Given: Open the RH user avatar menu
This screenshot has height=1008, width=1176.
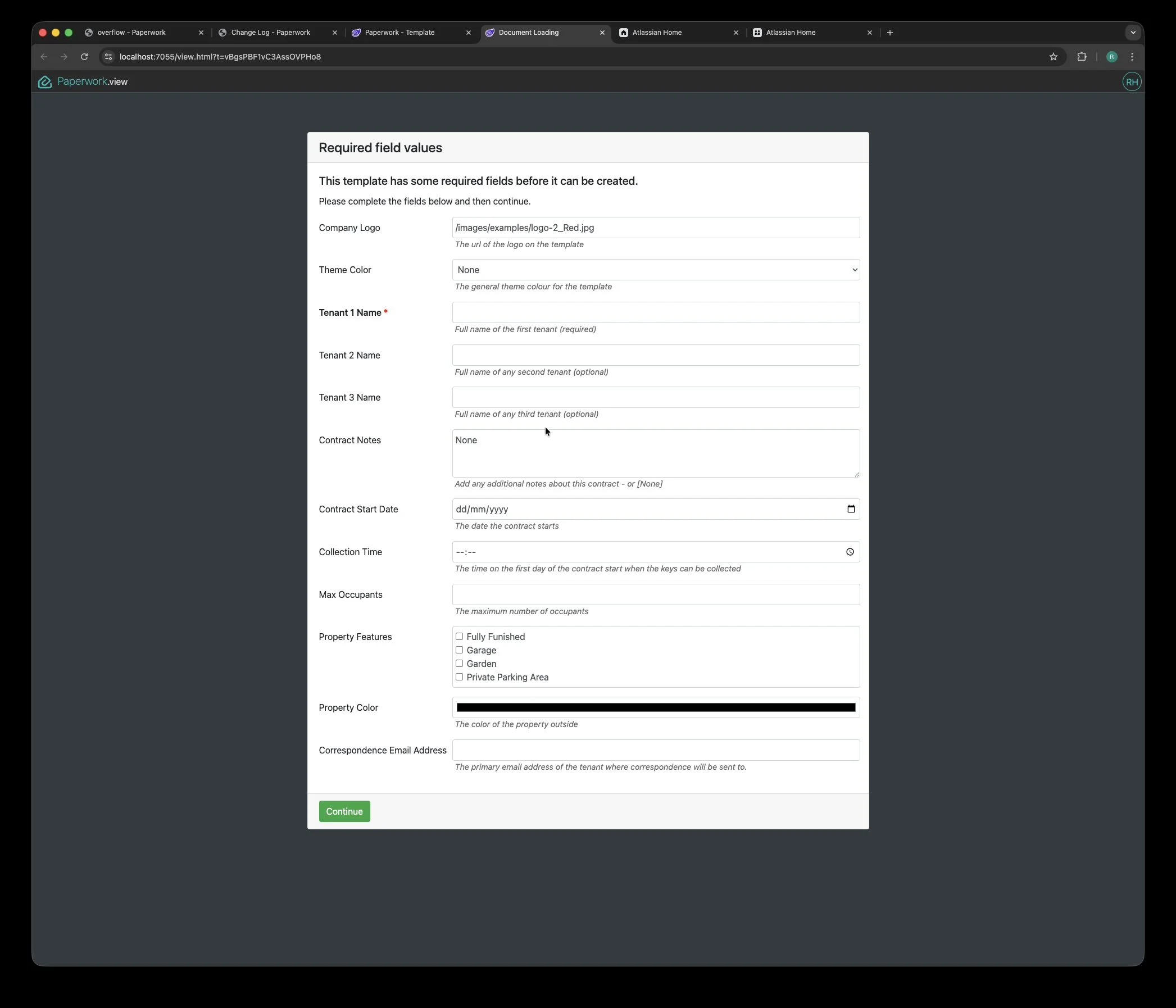Looking at the screenshot, I should (1131, 81).
